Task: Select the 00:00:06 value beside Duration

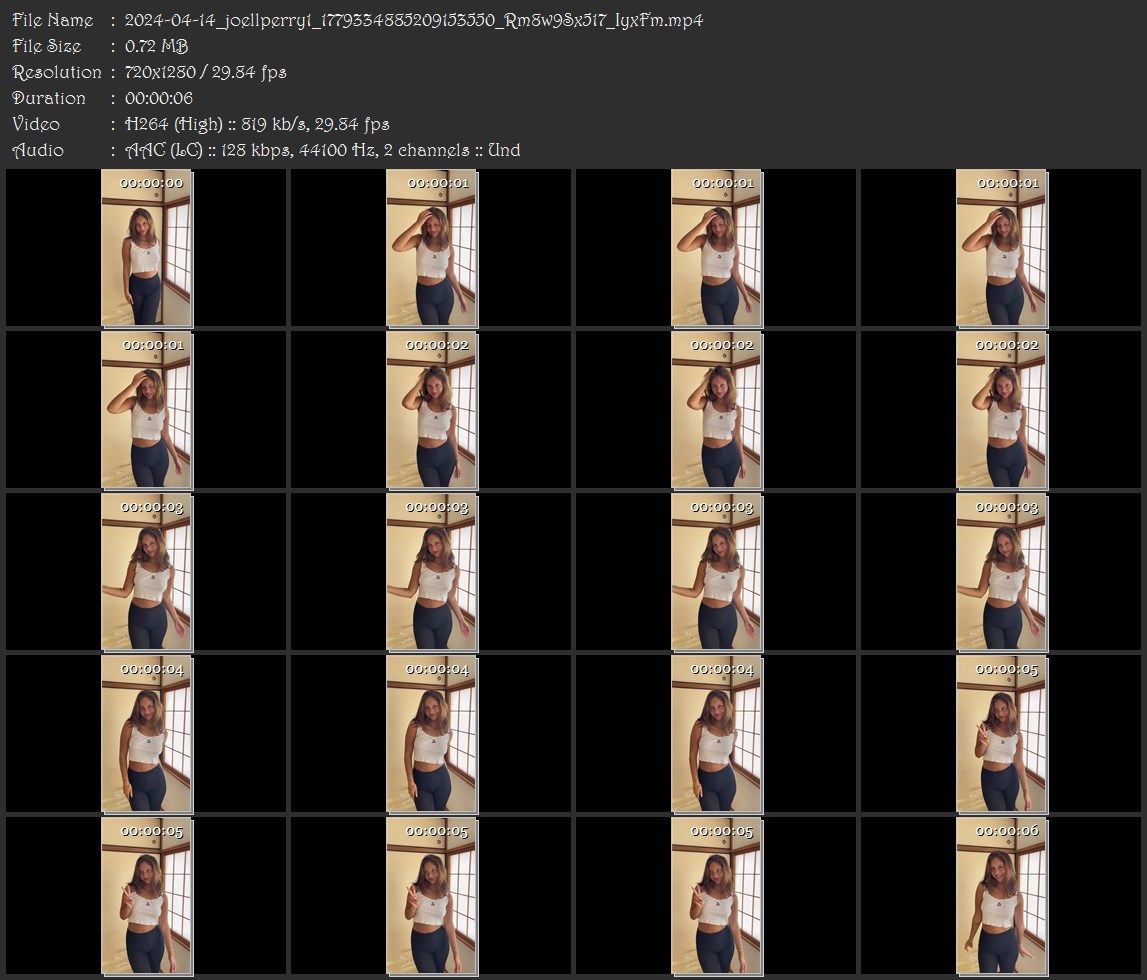Action: pos(159,98)
